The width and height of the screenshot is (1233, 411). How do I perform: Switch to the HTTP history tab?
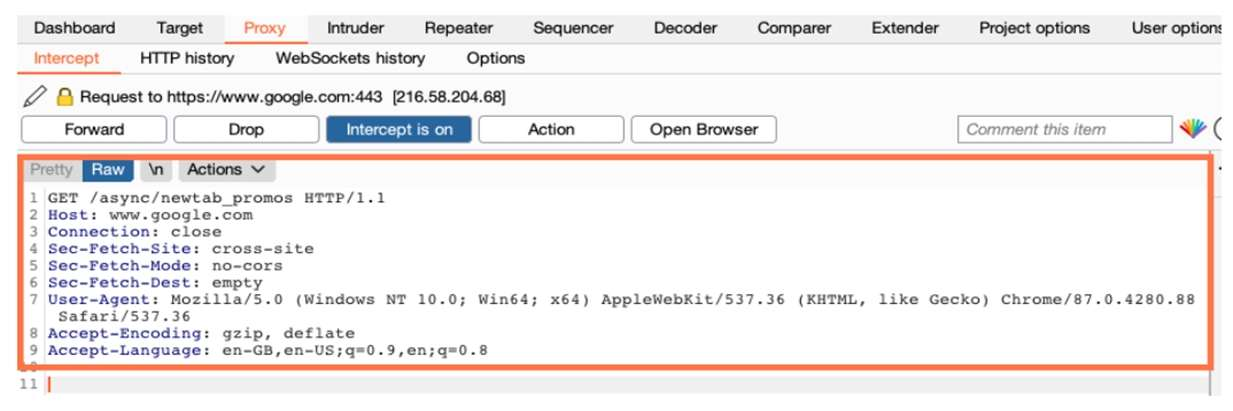pyautogui.click(x=187, y=58)
